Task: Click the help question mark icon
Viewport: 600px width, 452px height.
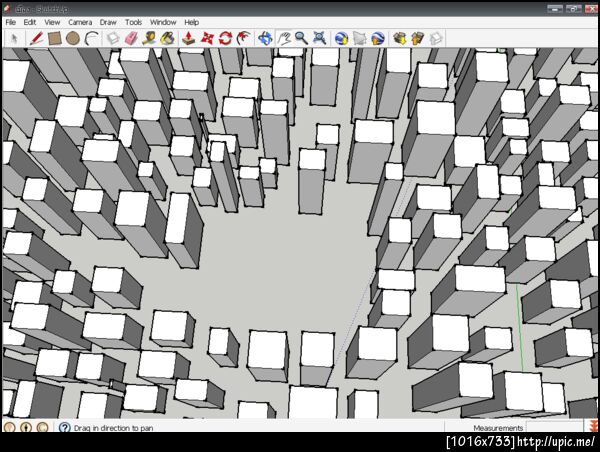Action: pos(65,428)
